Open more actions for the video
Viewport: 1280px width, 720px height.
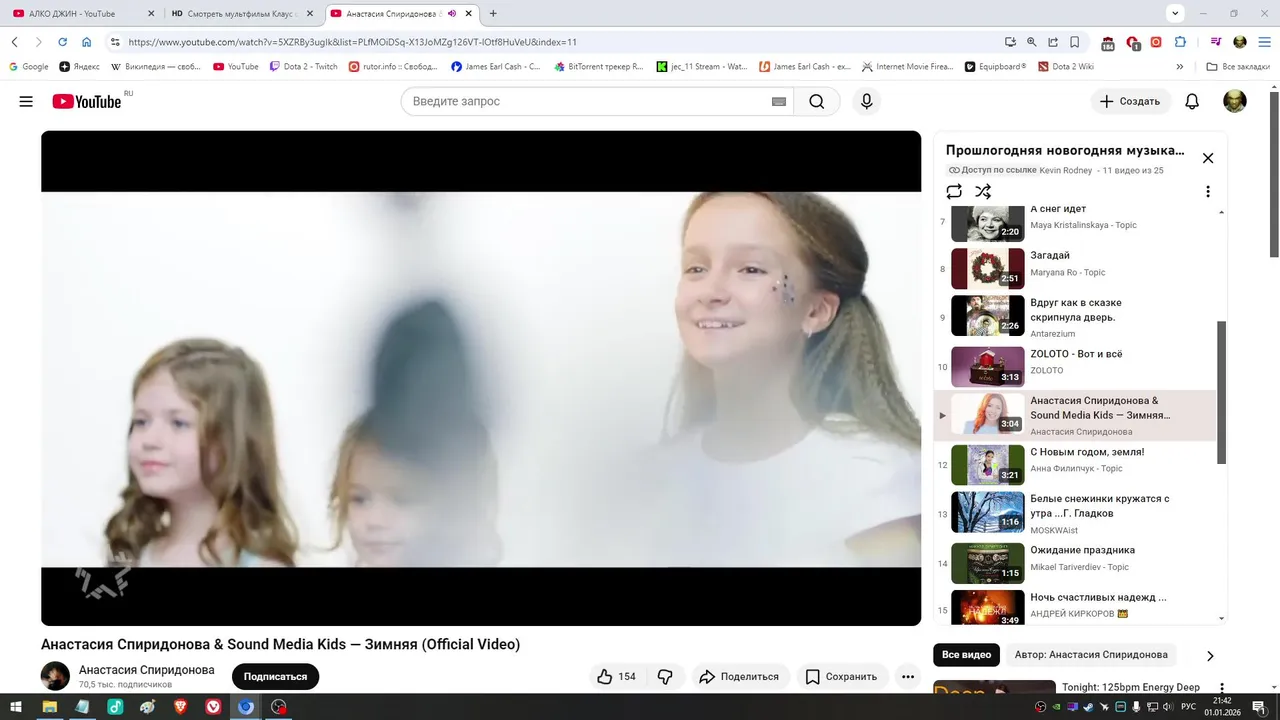(x=908, y=677)
